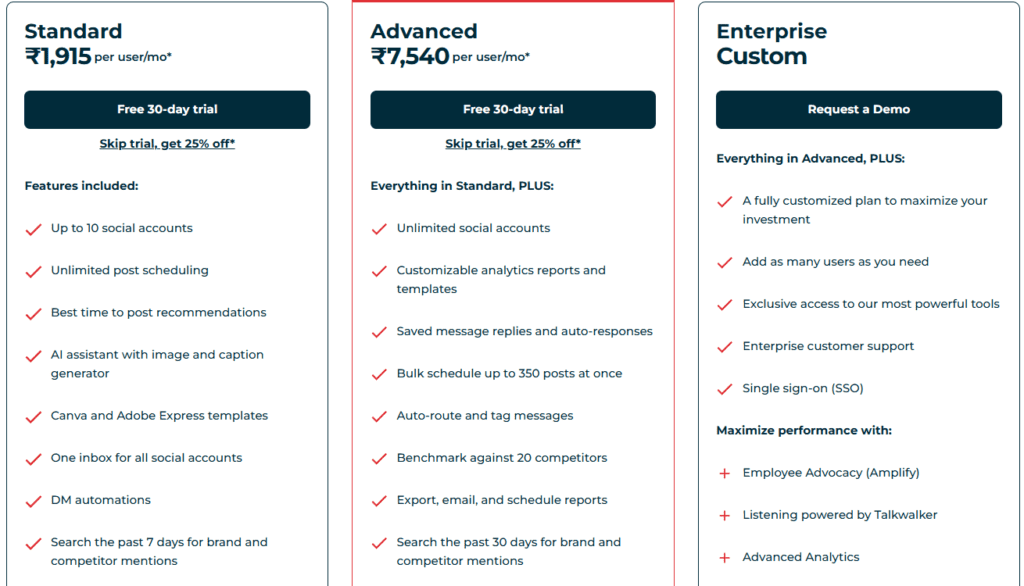
Task: Click the plus icon next to Advanced Analytics
Action: (723, 557)
